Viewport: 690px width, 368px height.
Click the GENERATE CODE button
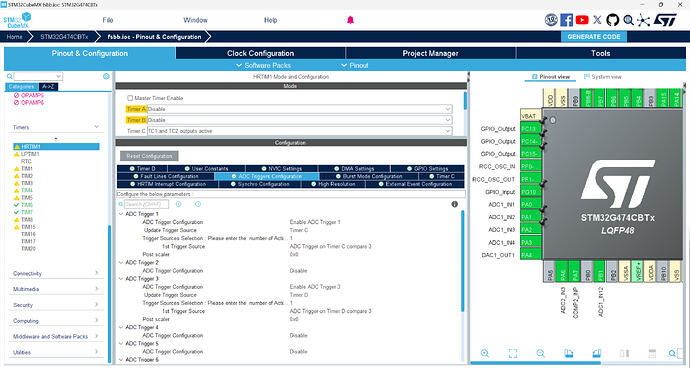594,37
